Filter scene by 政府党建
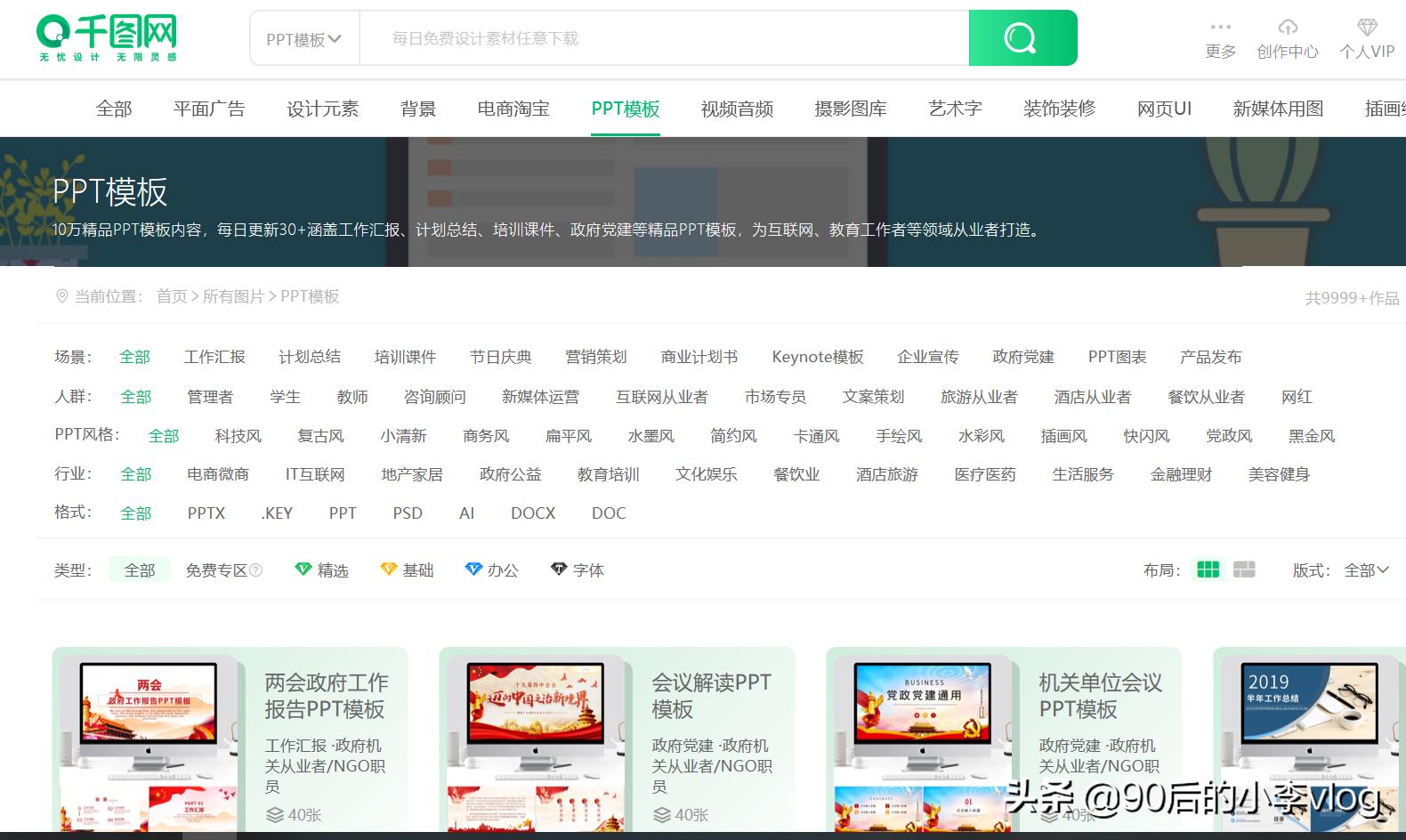Image resolution: width=1406 pixels, height=840 pixels. (x=1023, y=357)
